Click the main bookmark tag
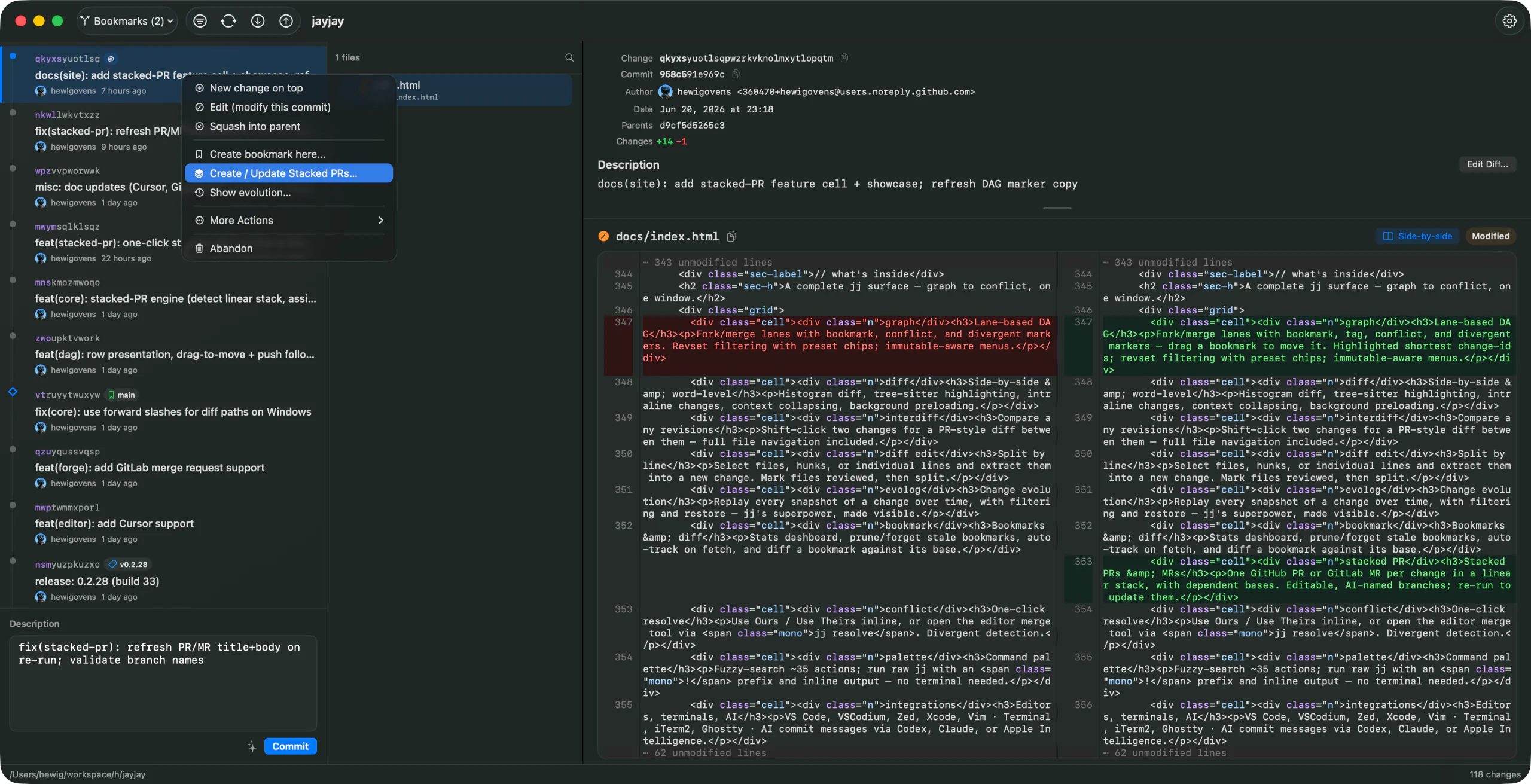The width and height of the screenshot is (1531, 784). pos(122,395)
